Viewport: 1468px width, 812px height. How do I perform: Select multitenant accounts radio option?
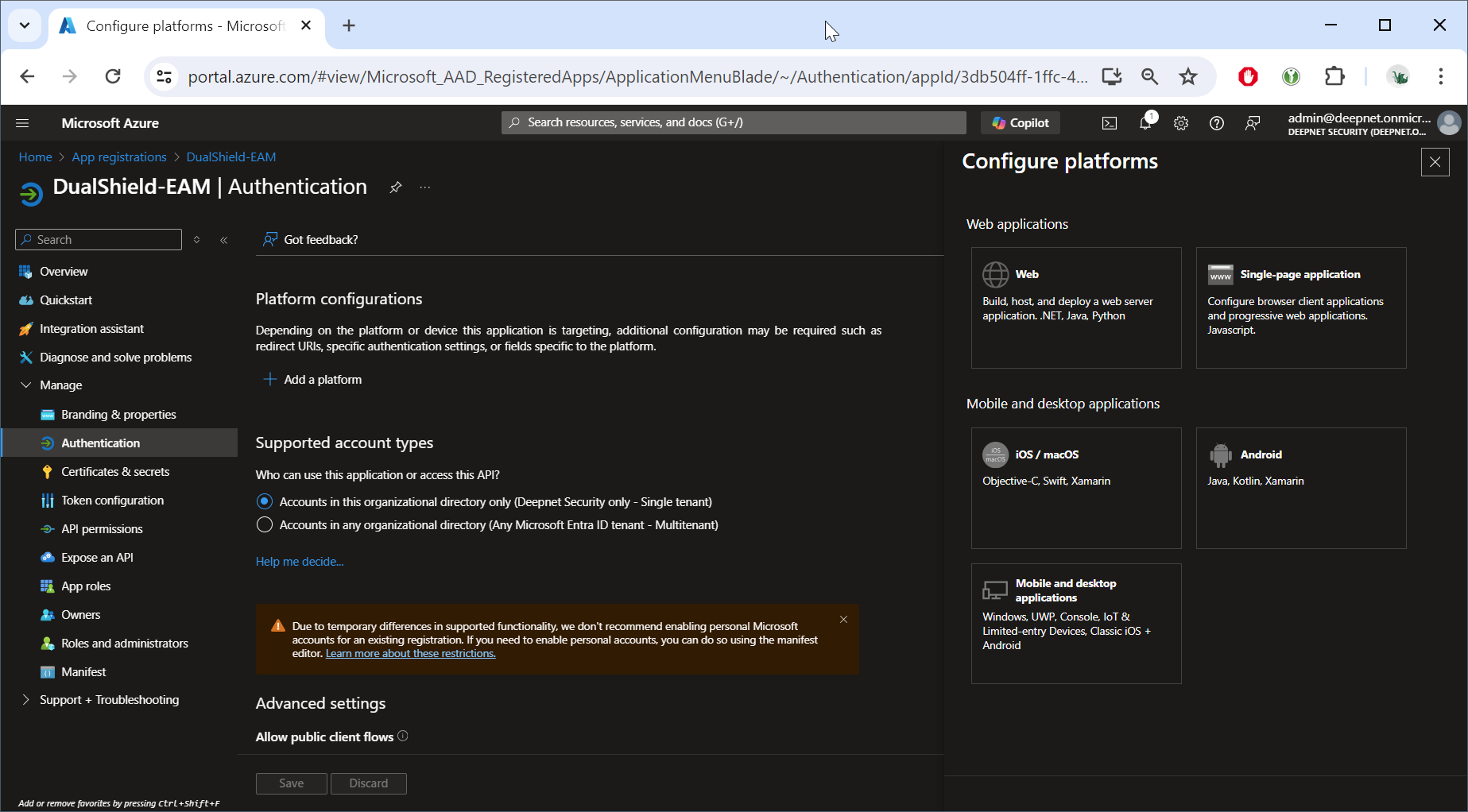point(265,525)
